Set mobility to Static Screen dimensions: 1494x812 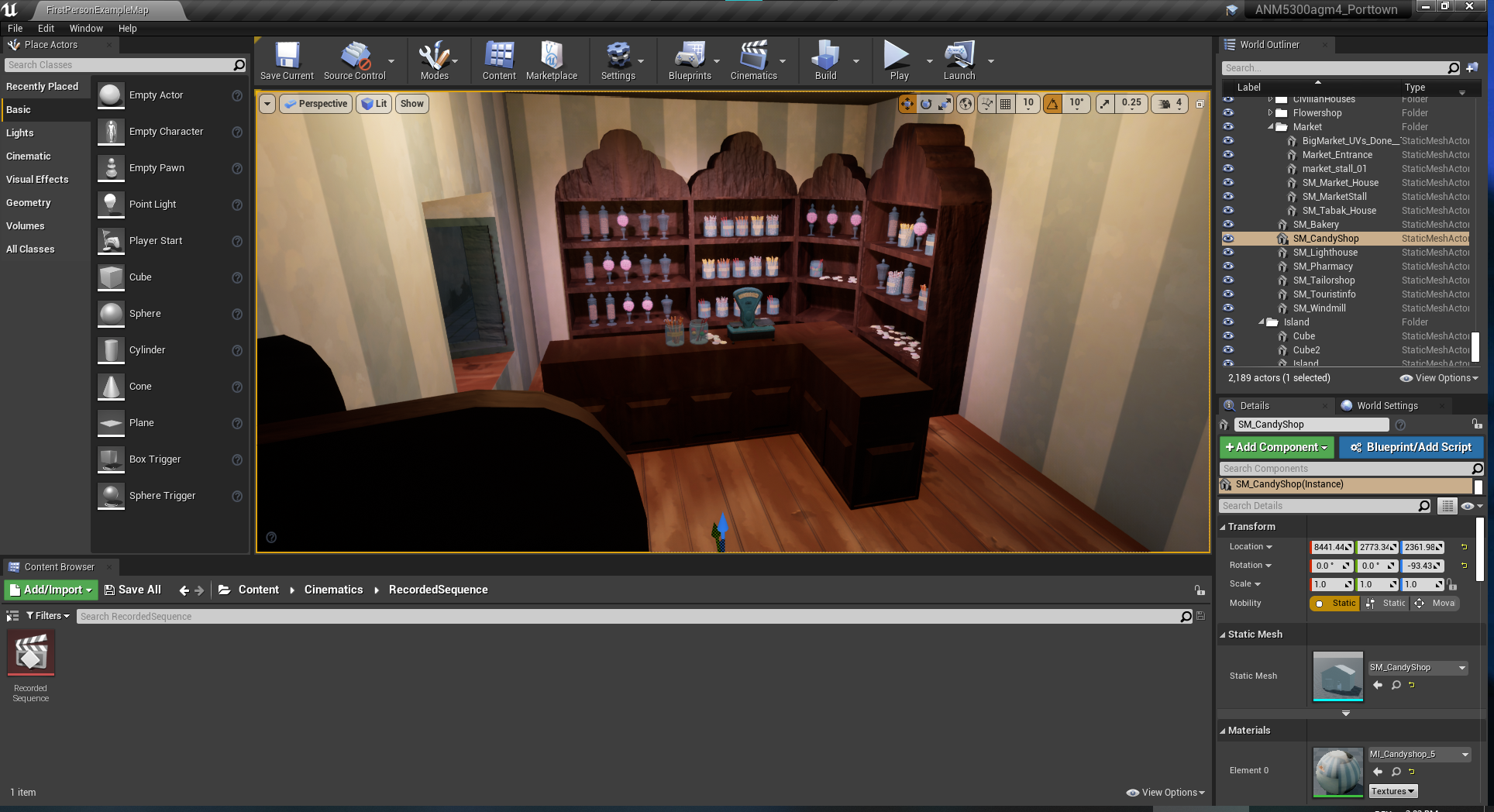tap(1334, 604)
